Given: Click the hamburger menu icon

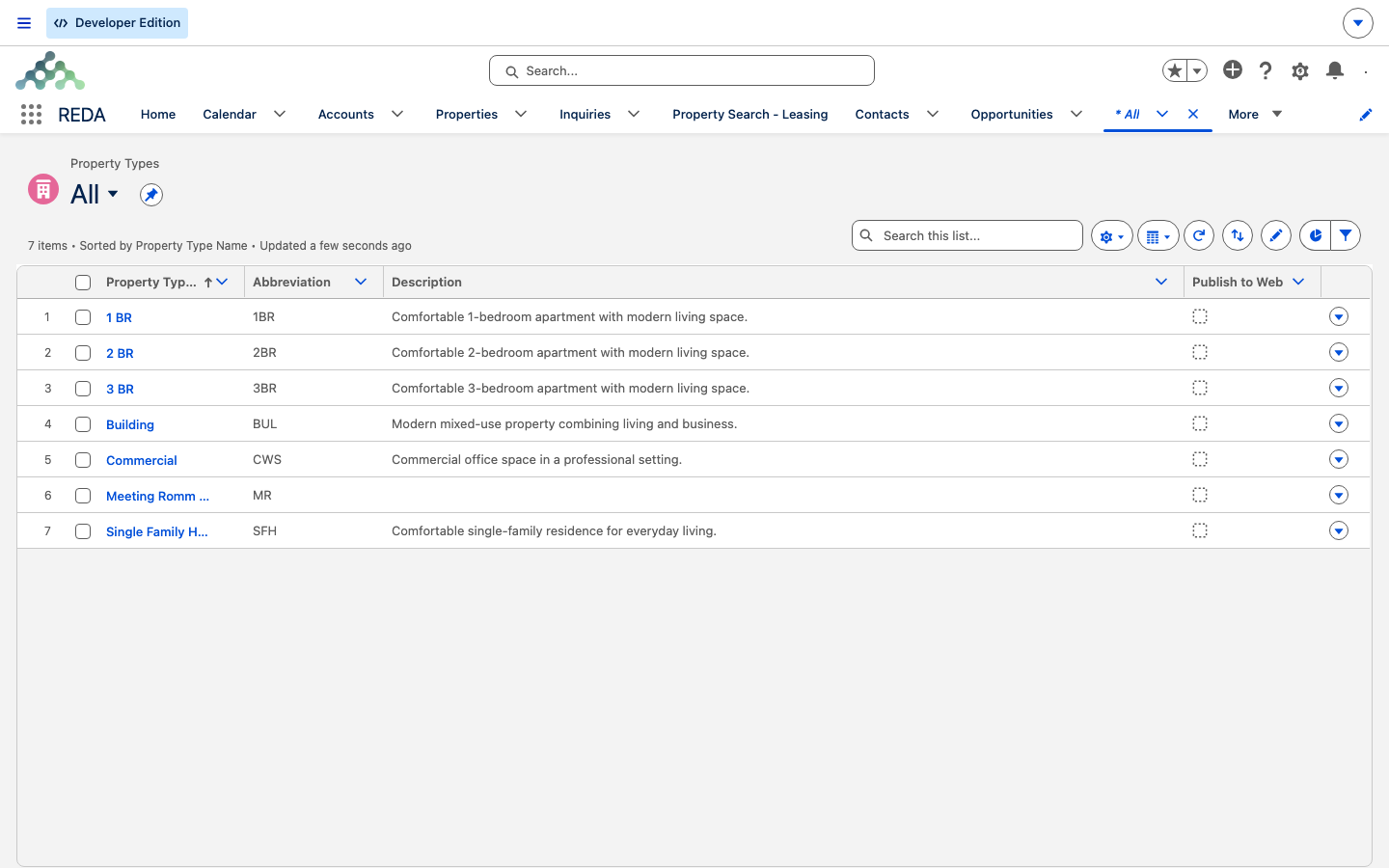Looking at the screenshot, I should (24, 23).
